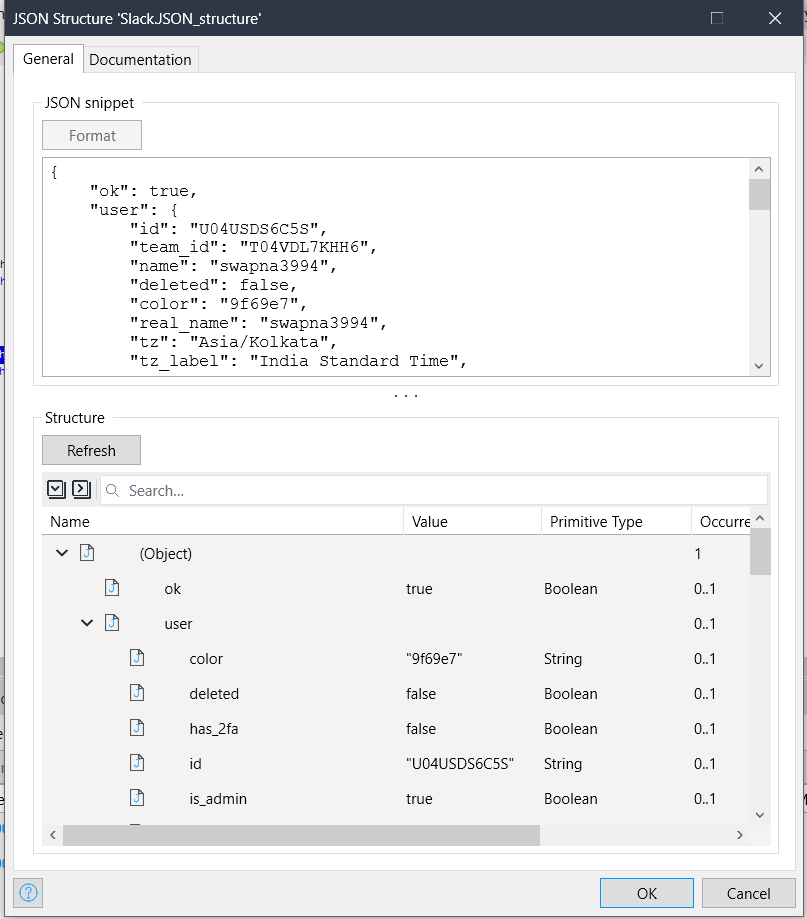The image size is (807, 919).
Task: Collapse the root (Object) node
Action: click(62, 553)
